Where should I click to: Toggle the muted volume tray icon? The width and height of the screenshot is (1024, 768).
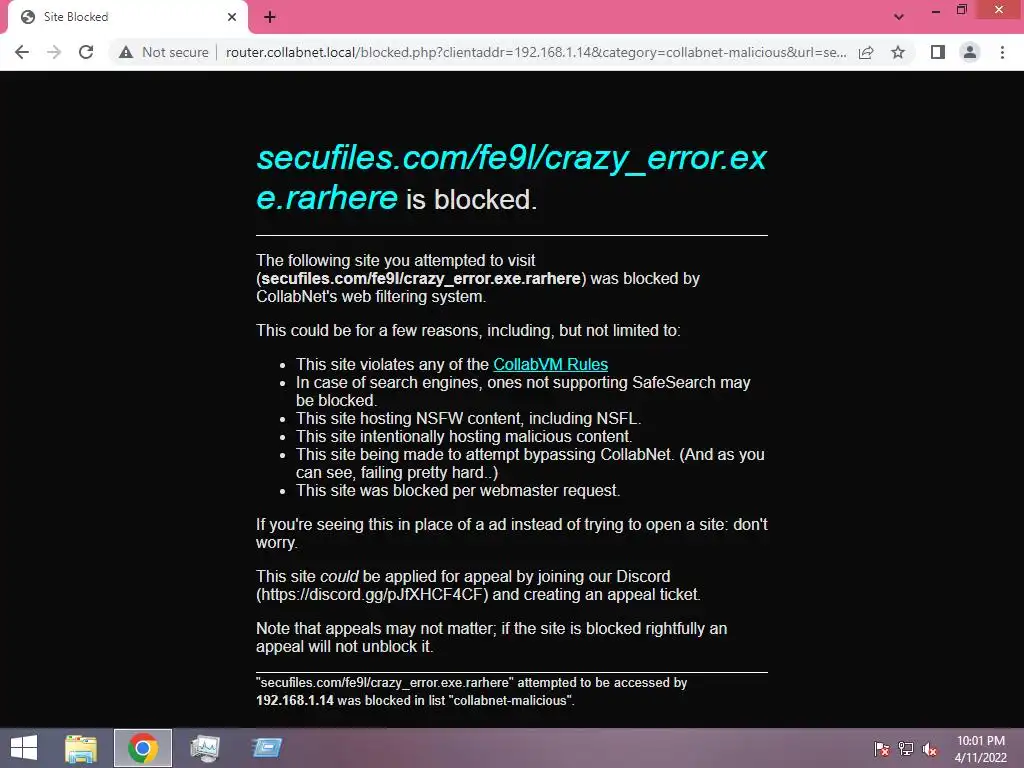click(x=930, y=749)
